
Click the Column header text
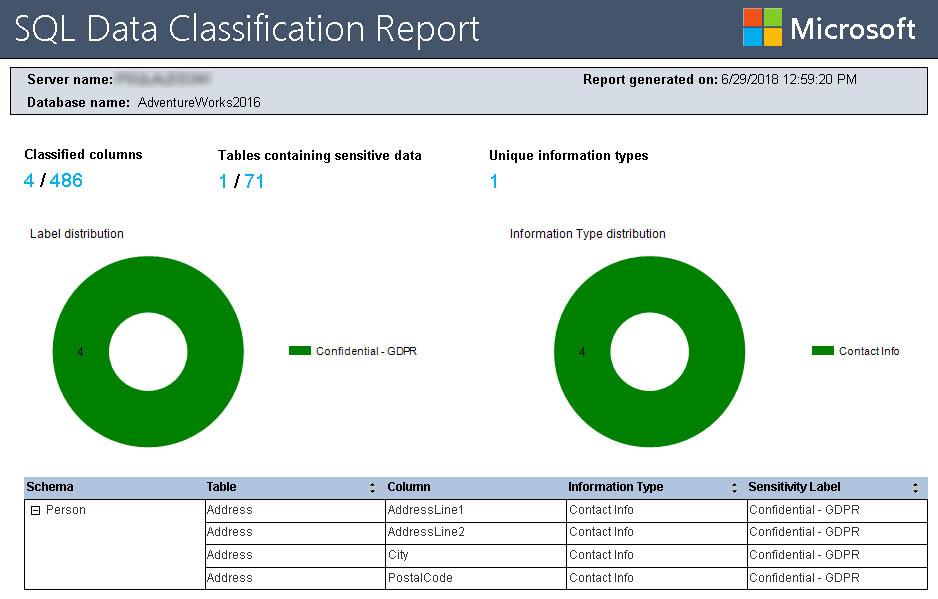click(x=409, y=487)
